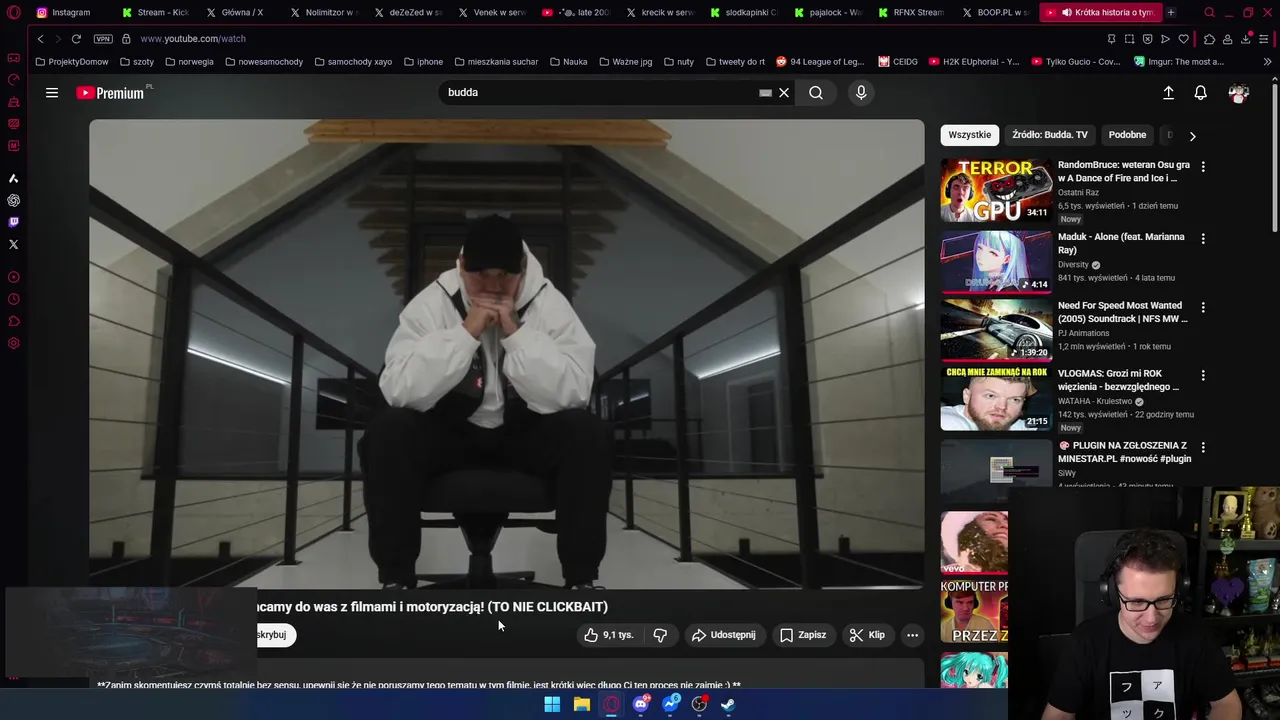Expand hidden bookmarks with double chevron

coord(1267,62)
